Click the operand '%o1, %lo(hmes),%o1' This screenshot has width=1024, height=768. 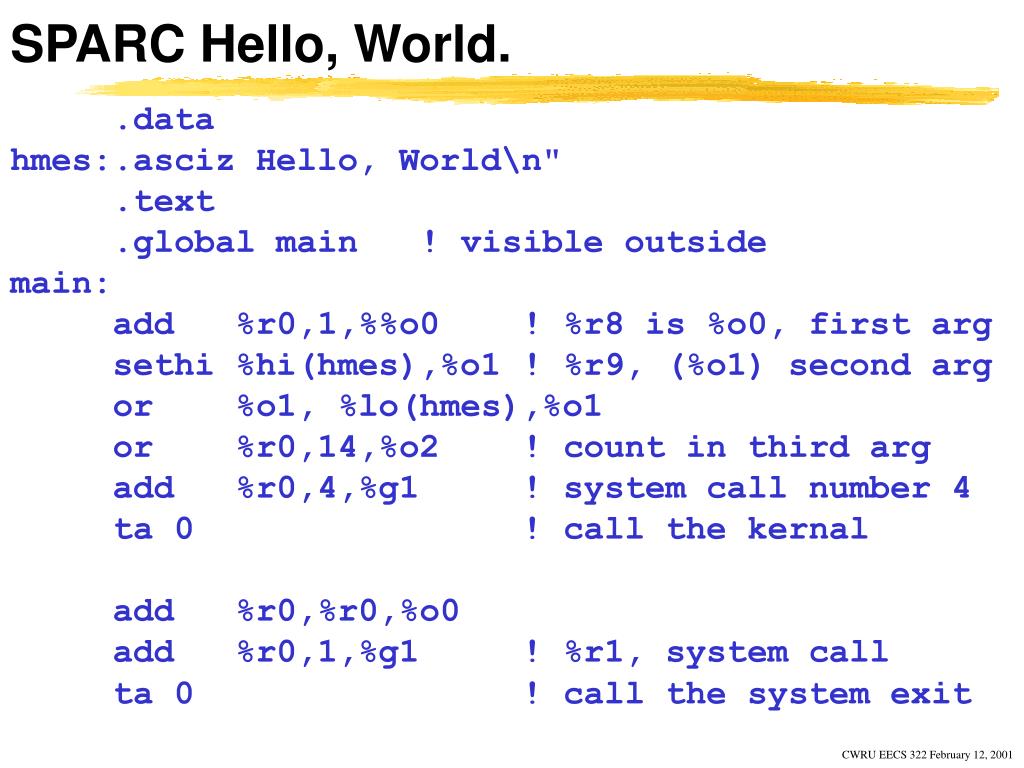419,407
